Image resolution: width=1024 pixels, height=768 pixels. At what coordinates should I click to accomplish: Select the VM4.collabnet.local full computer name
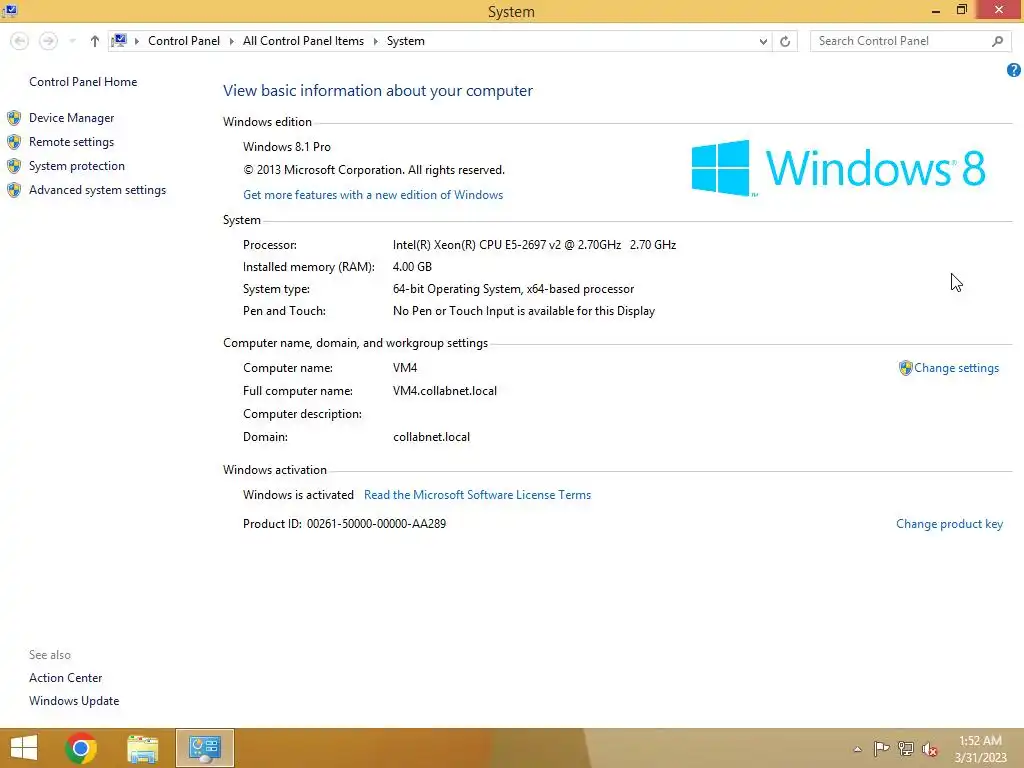pos(445,391)
